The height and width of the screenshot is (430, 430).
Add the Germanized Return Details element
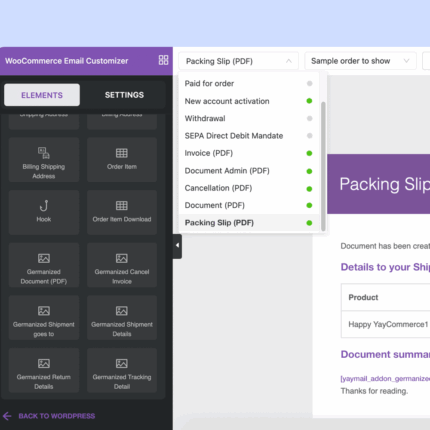(x=44, y=370)
